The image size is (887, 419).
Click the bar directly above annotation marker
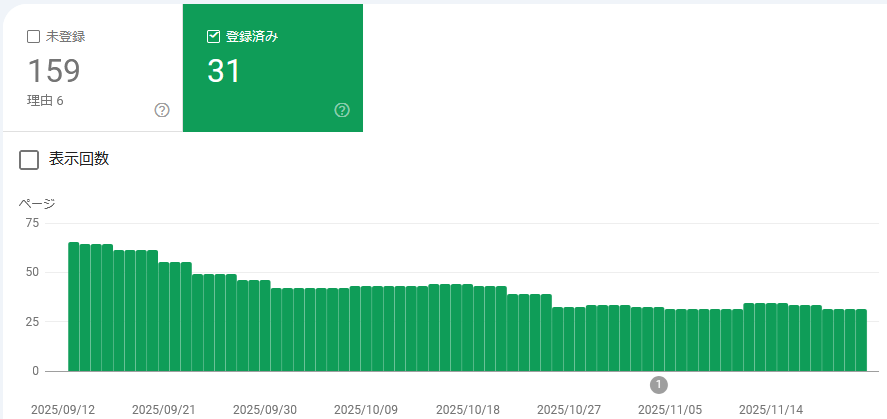[658, 339]
